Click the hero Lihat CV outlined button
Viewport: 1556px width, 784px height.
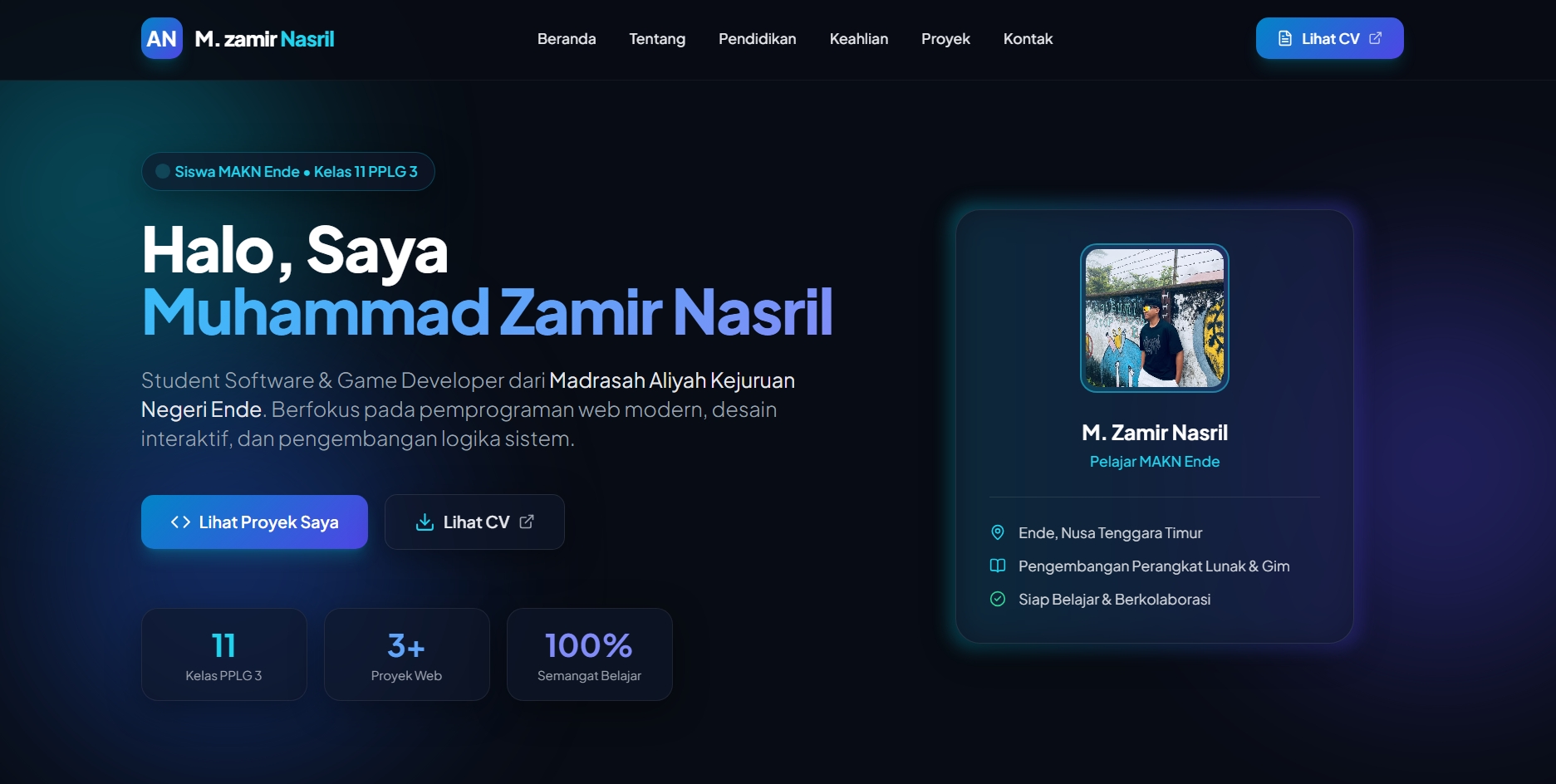[x=474, y=522]
